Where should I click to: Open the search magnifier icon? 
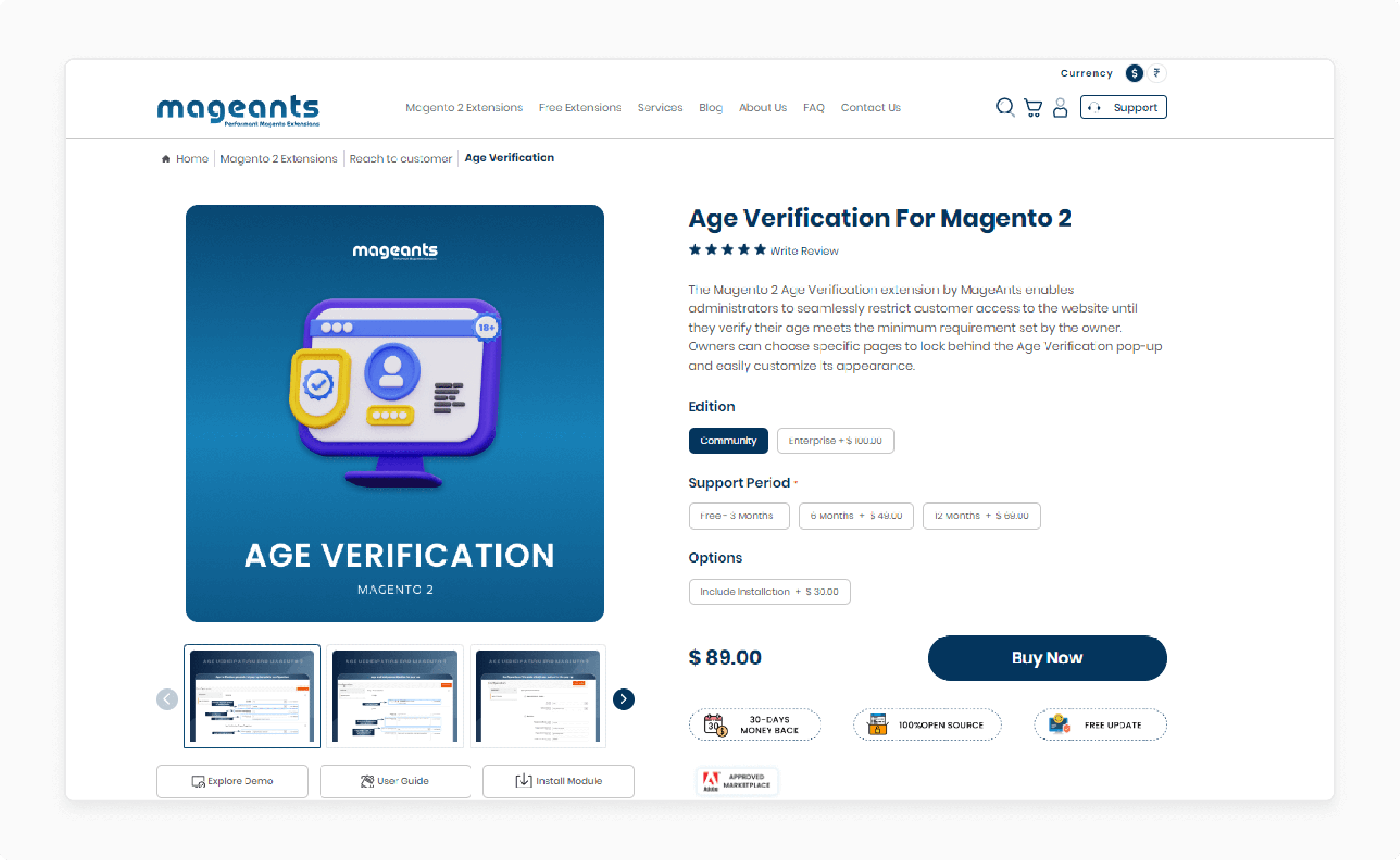coord(1005,107)
